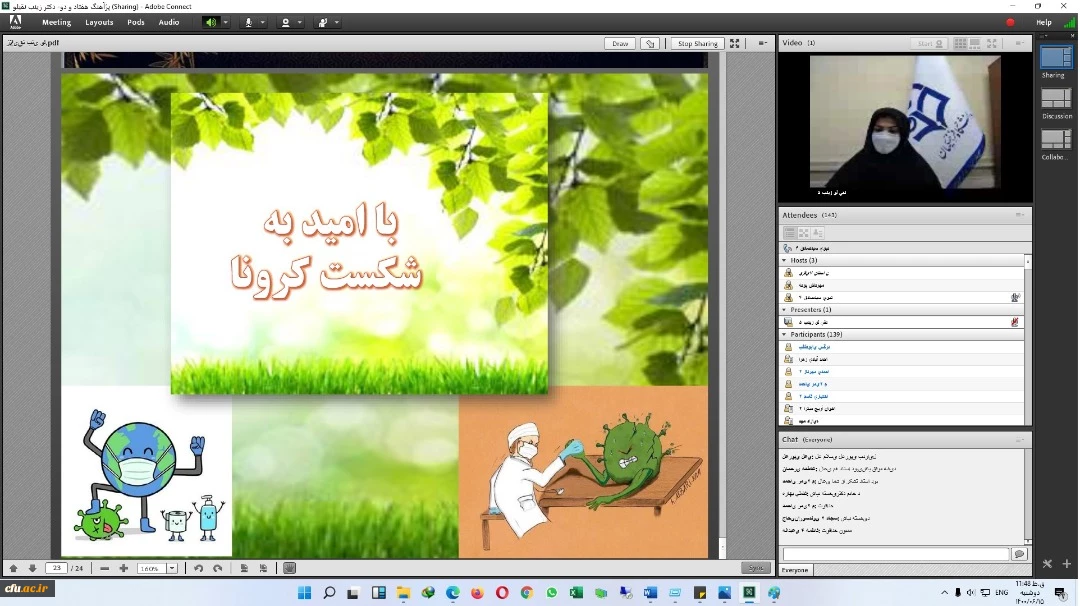Zoom in on the shared document
The width and height of the screenshot is (1080, 606).
(124, 568)
